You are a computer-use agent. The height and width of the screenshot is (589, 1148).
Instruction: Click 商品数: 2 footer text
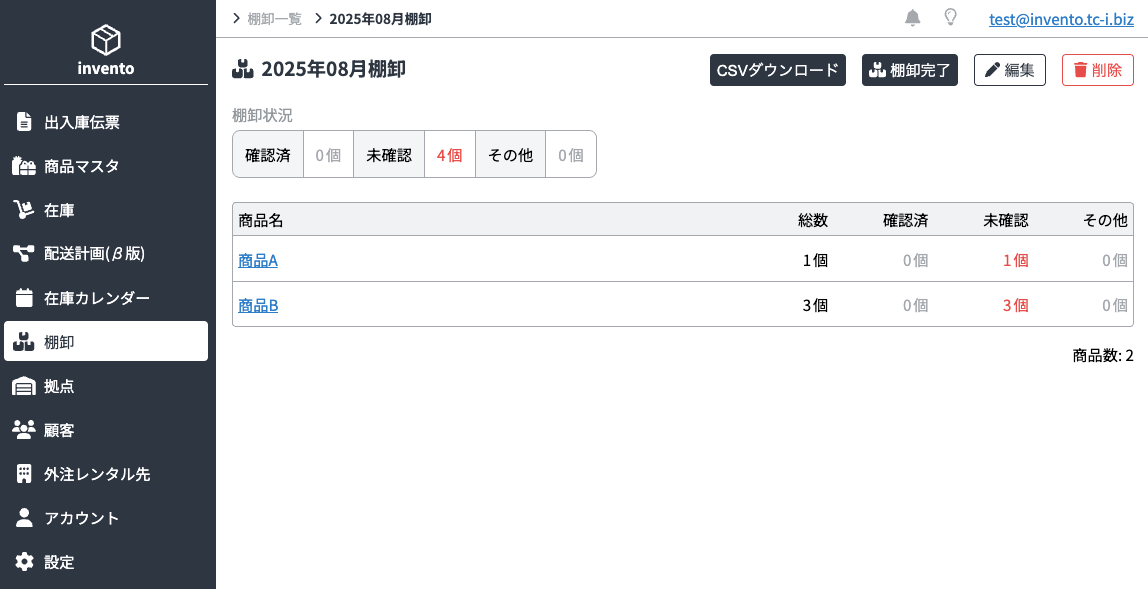[1103, 355]
